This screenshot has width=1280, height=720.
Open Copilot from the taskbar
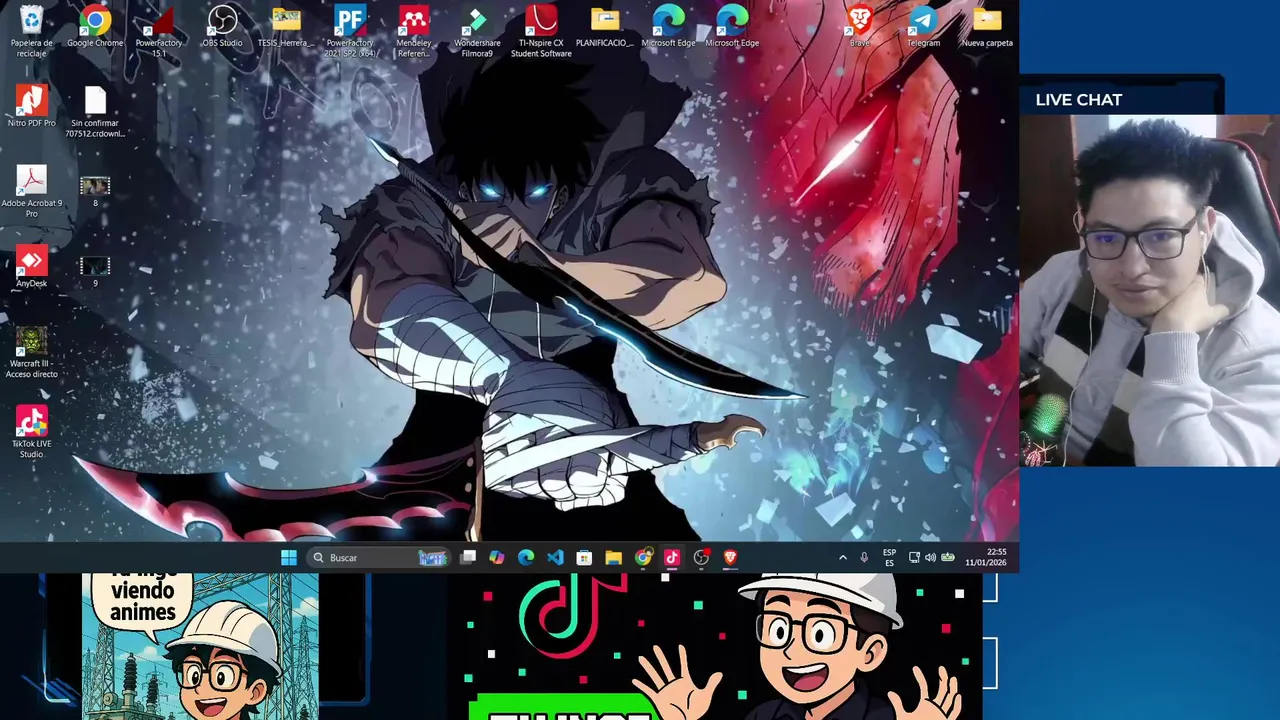point(497,558)
